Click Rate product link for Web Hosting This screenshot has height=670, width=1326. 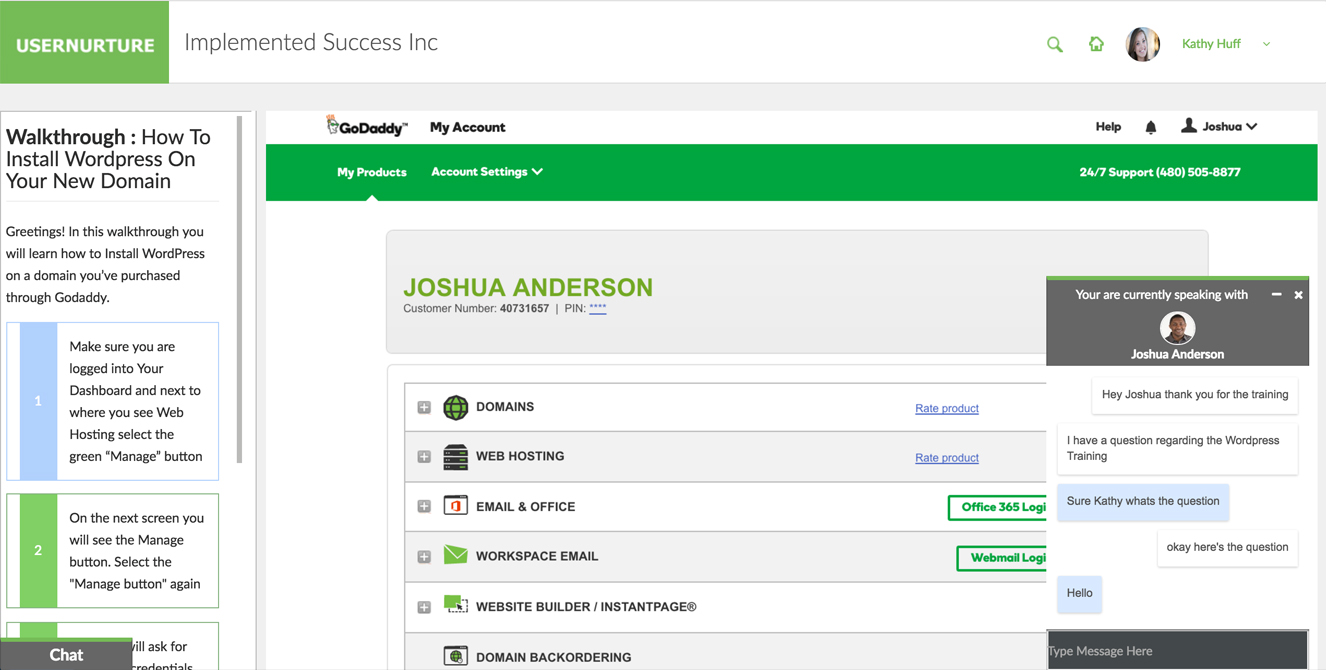pyautogui.click(x=947, y=458)
